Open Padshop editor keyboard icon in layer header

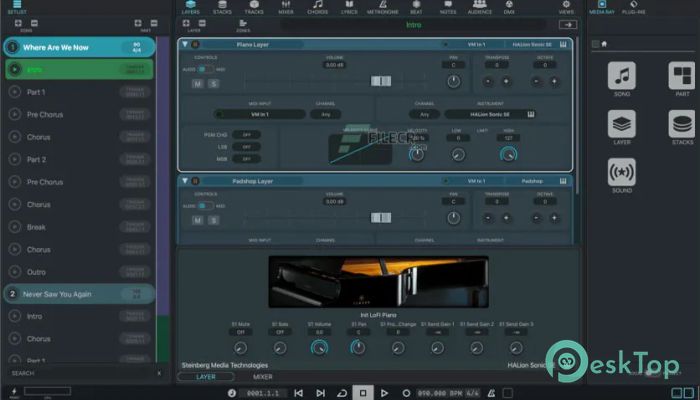(x=563, y=181)
